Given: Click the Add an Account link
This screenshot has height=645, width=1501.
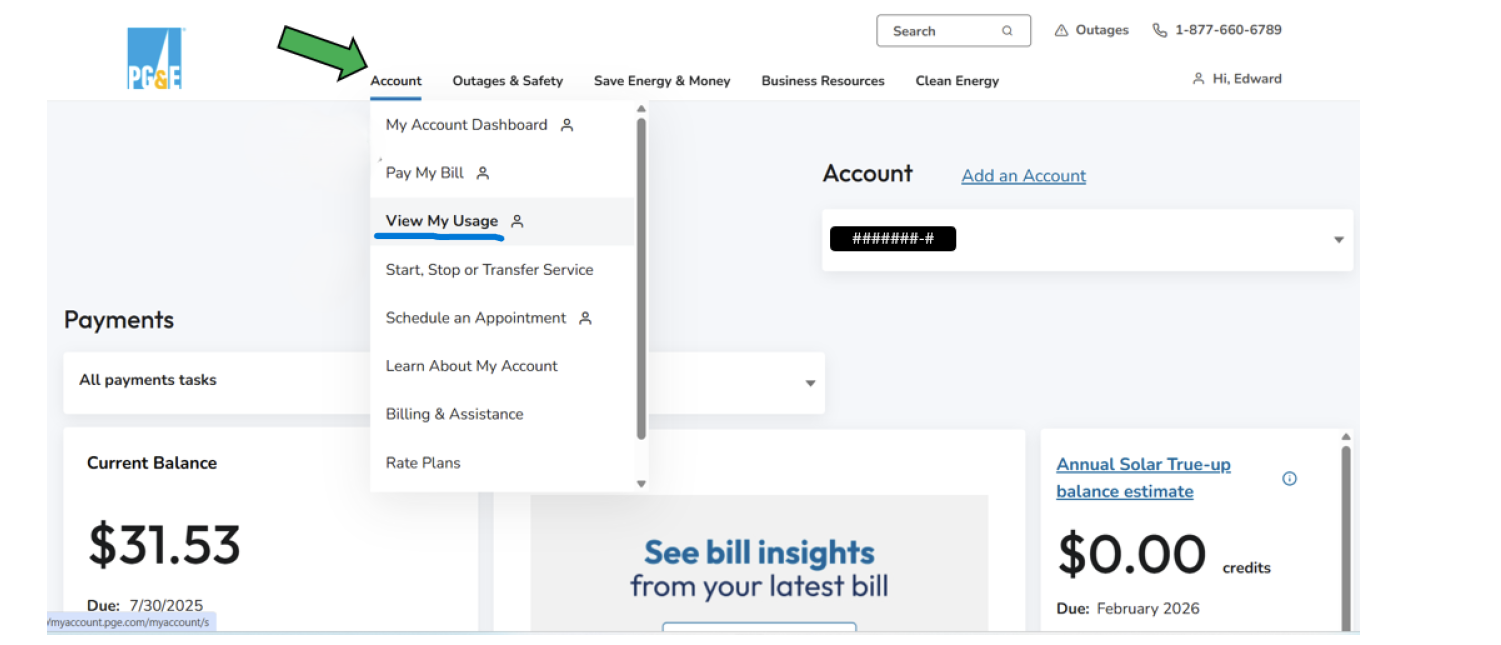Looking at the screenshot, I should coord(1024,176).
